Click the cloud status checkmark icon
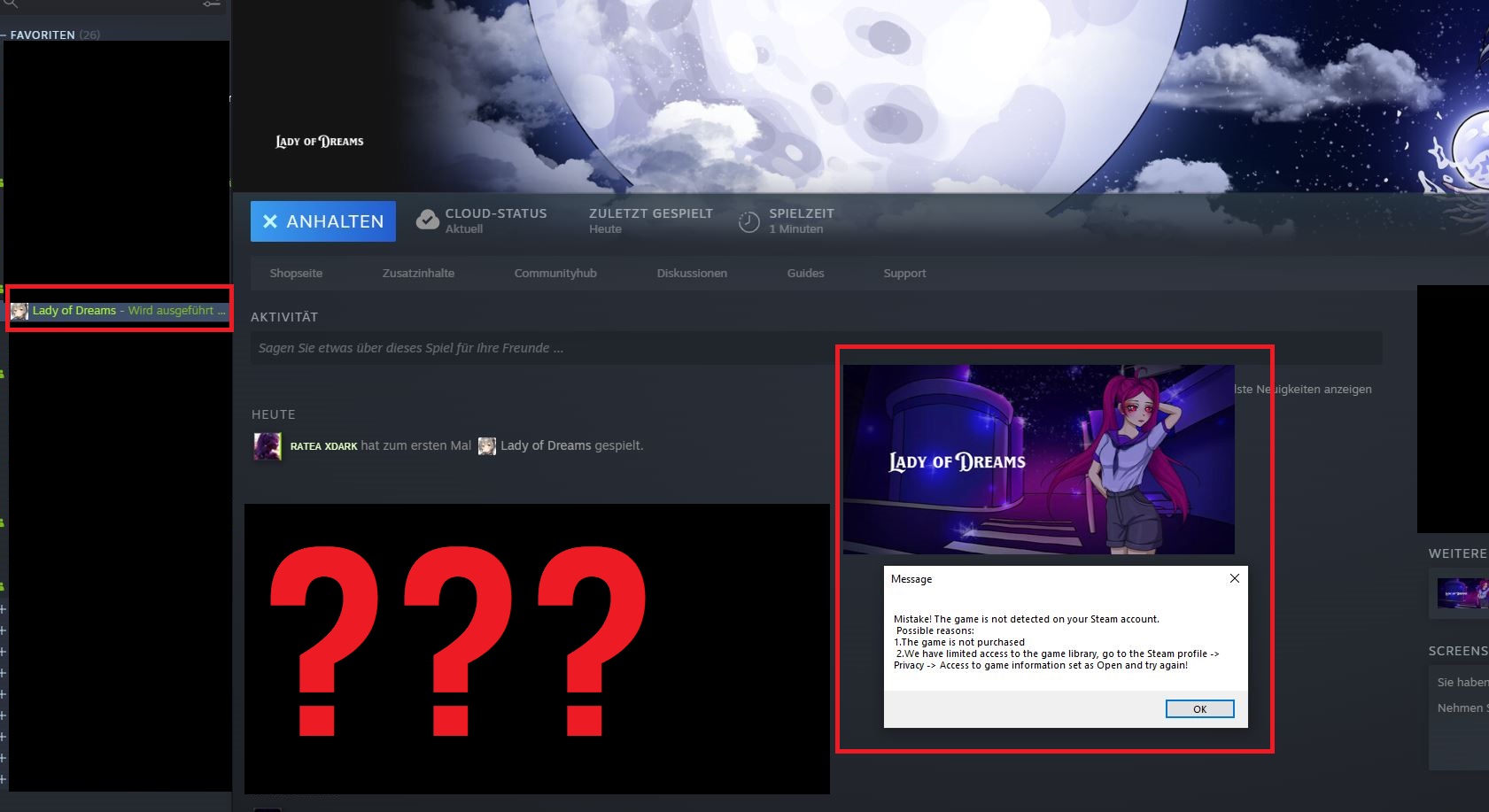The height and width of the screenshot is (812, 1489). coord(428,220)
